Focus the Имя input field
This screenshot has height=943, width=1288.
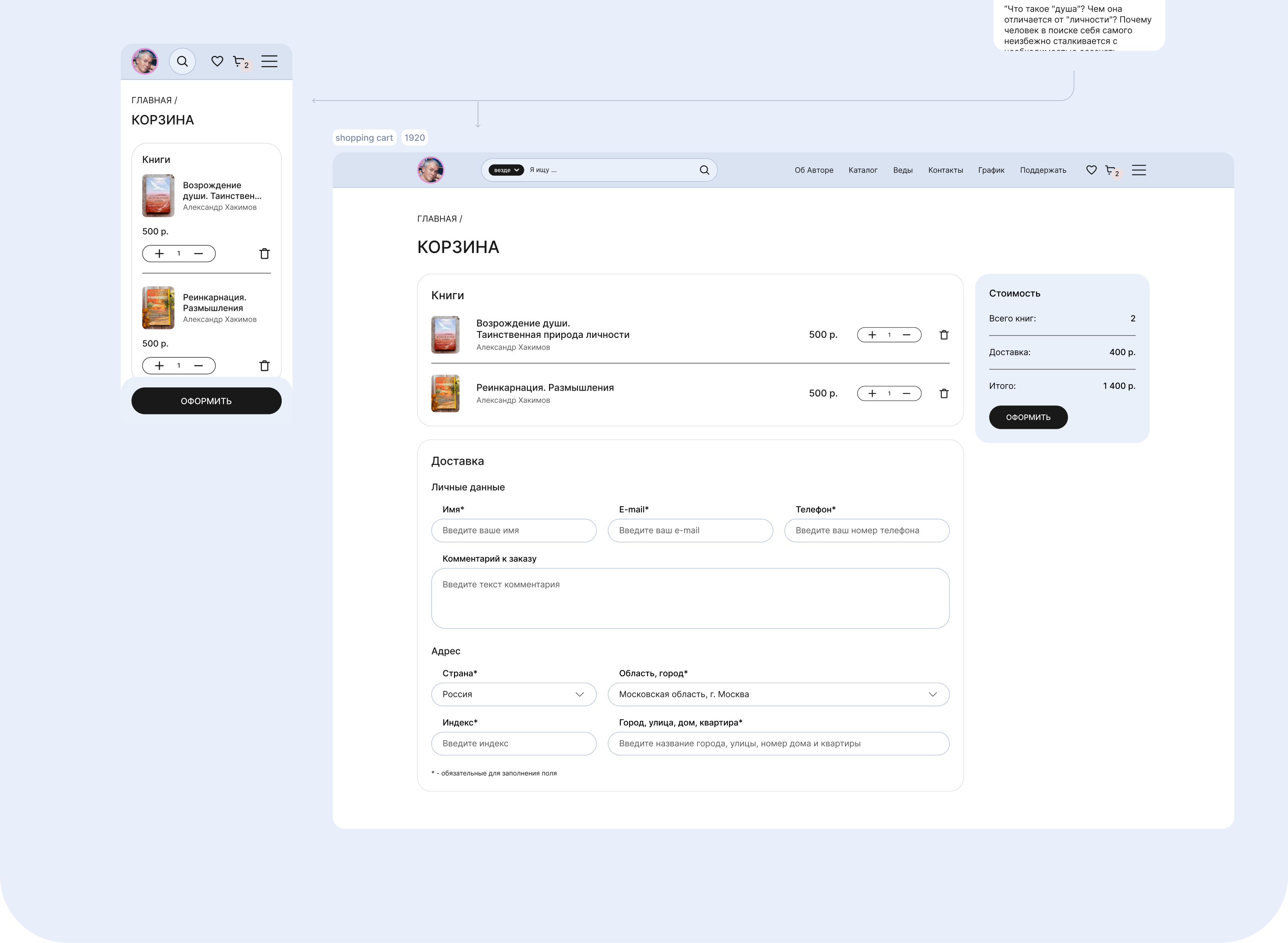pyautogui.click(x=514, y=530)
